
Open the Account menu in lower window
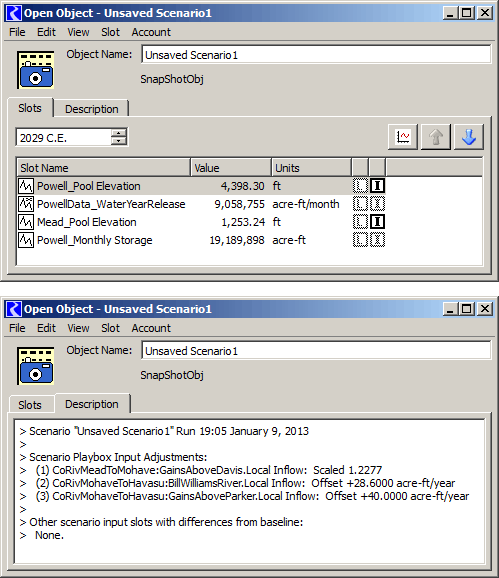coord(151,328)
